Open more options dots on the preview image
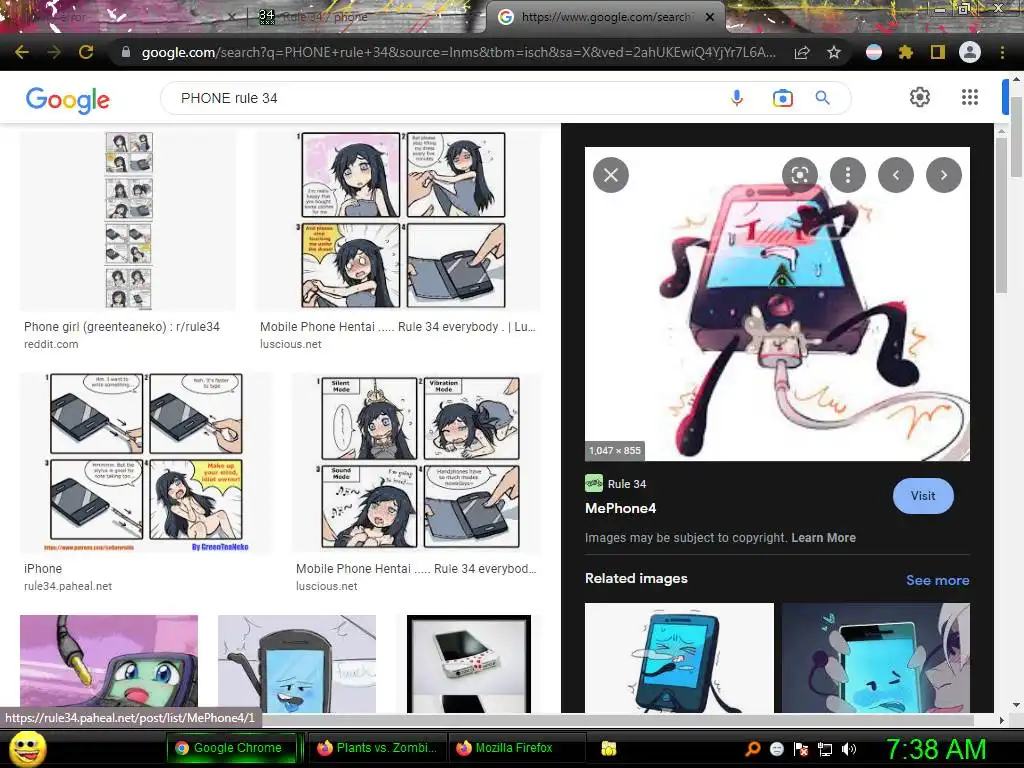 [848, 175]
